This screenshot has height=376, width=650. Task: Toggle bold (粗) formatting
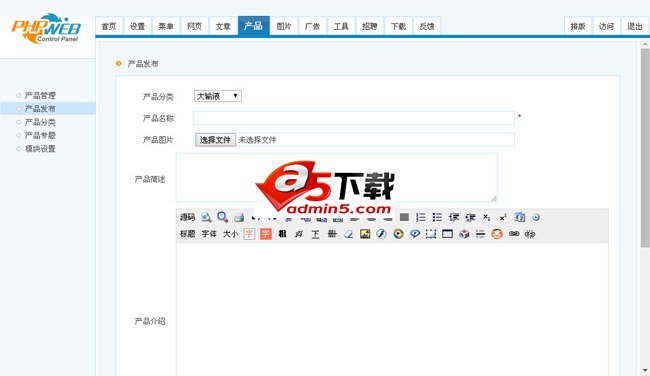click(282, 234)
